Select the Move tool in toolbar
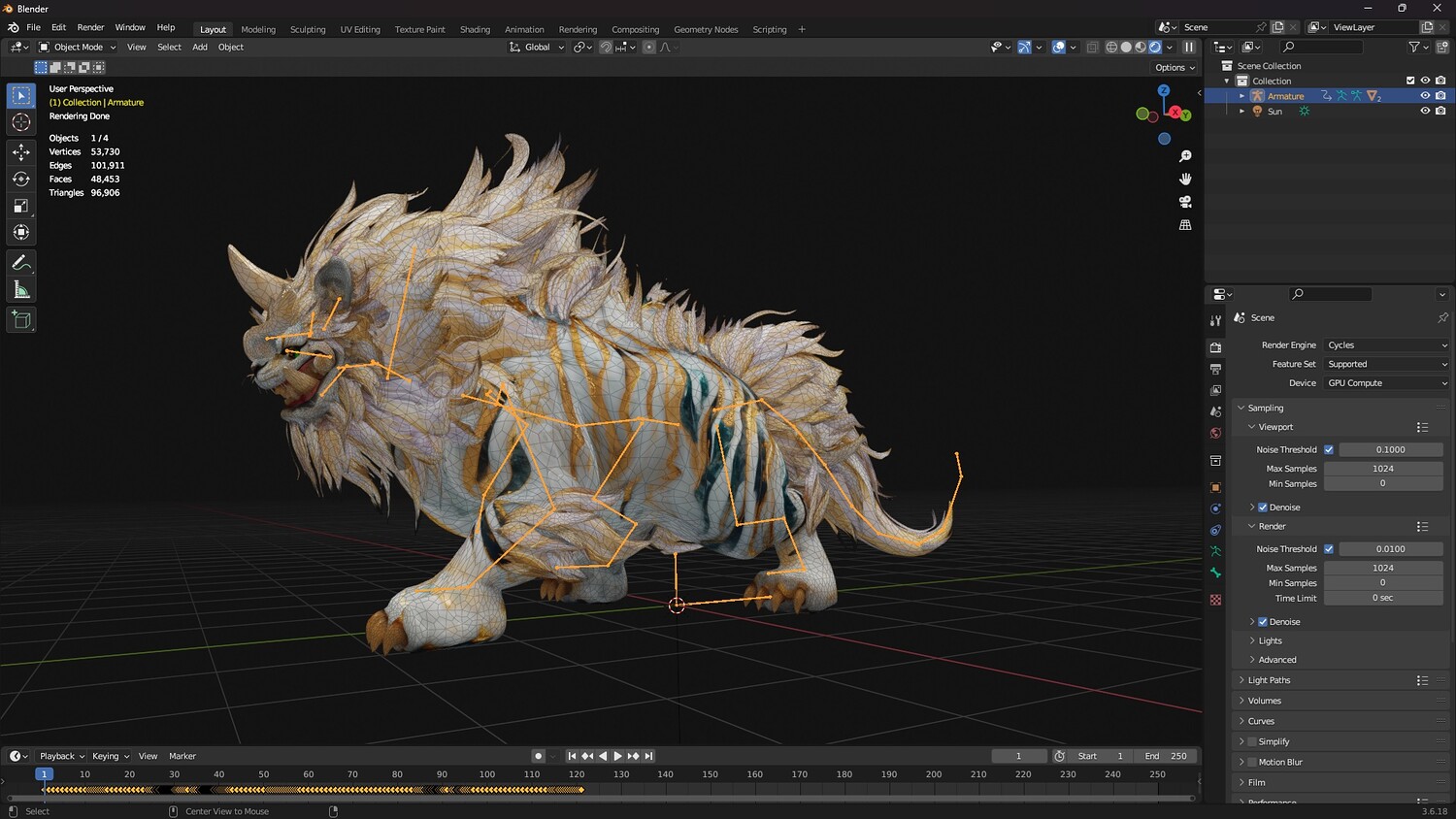 pyautogui.click(x=21, y=152)
